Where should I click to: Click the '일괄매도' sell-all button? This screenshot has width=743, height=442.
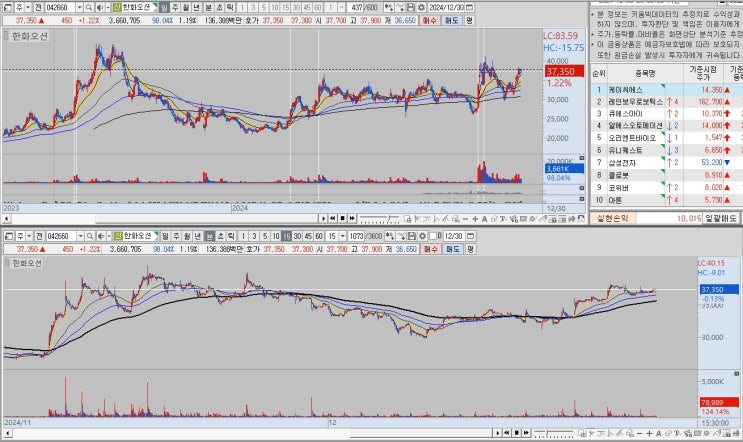721,218
